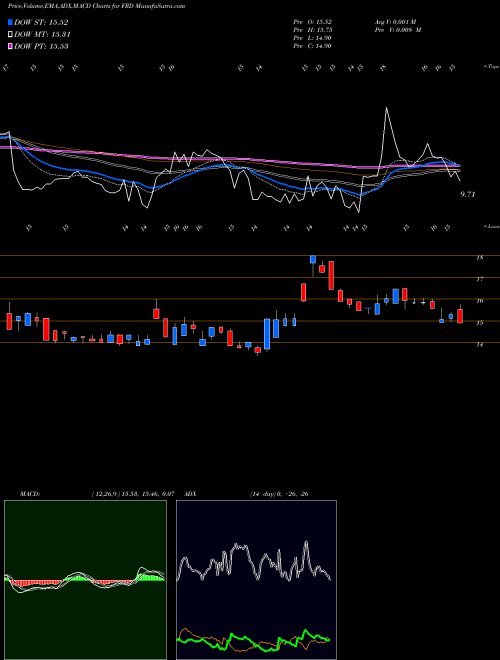The width and height of the screenshot is (500, 660).
Task: Click the '9.71' value on EMA chart
Action: (468, 194)
